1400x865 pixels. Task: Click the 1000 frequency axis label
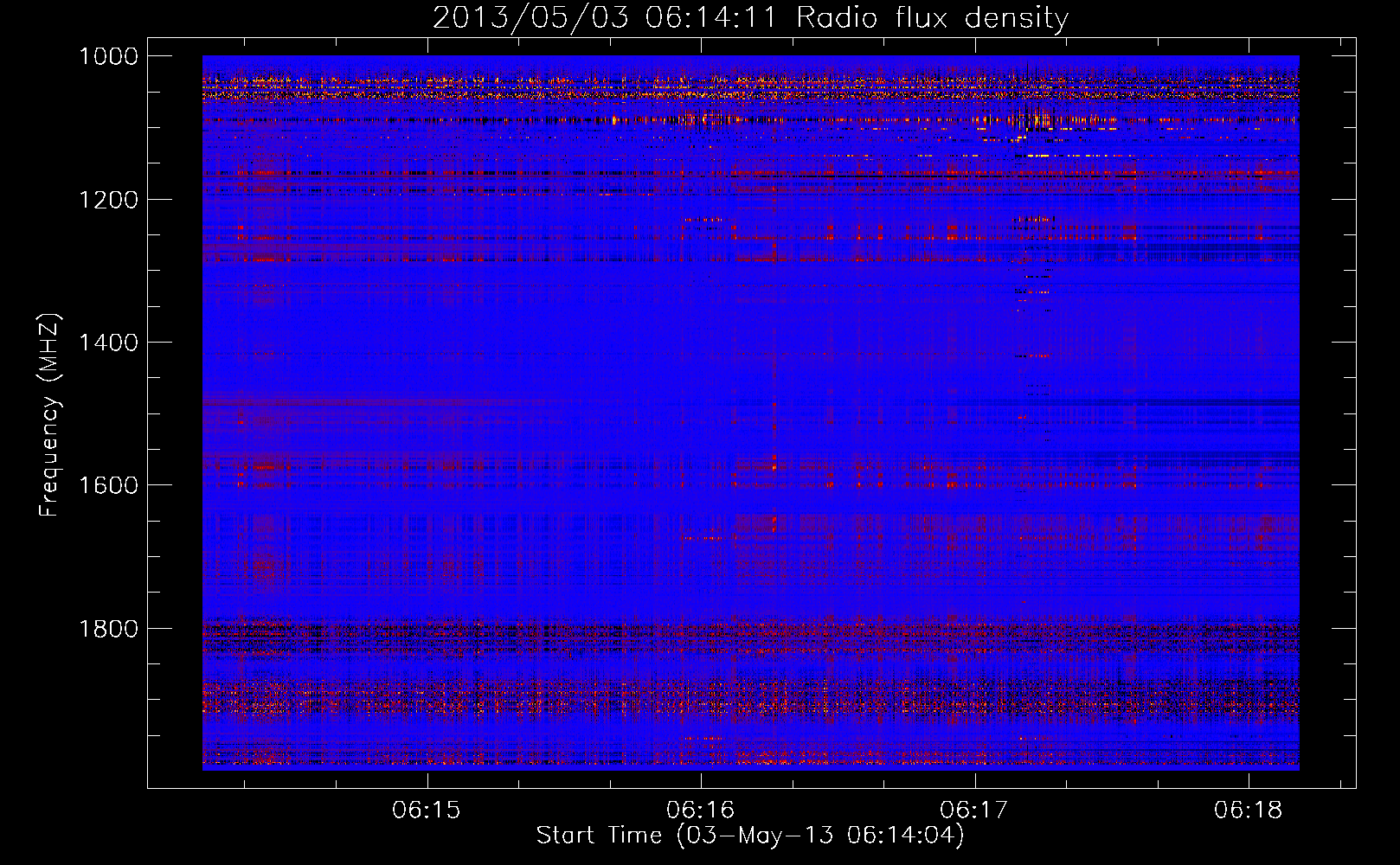click(x=108, y=56)
